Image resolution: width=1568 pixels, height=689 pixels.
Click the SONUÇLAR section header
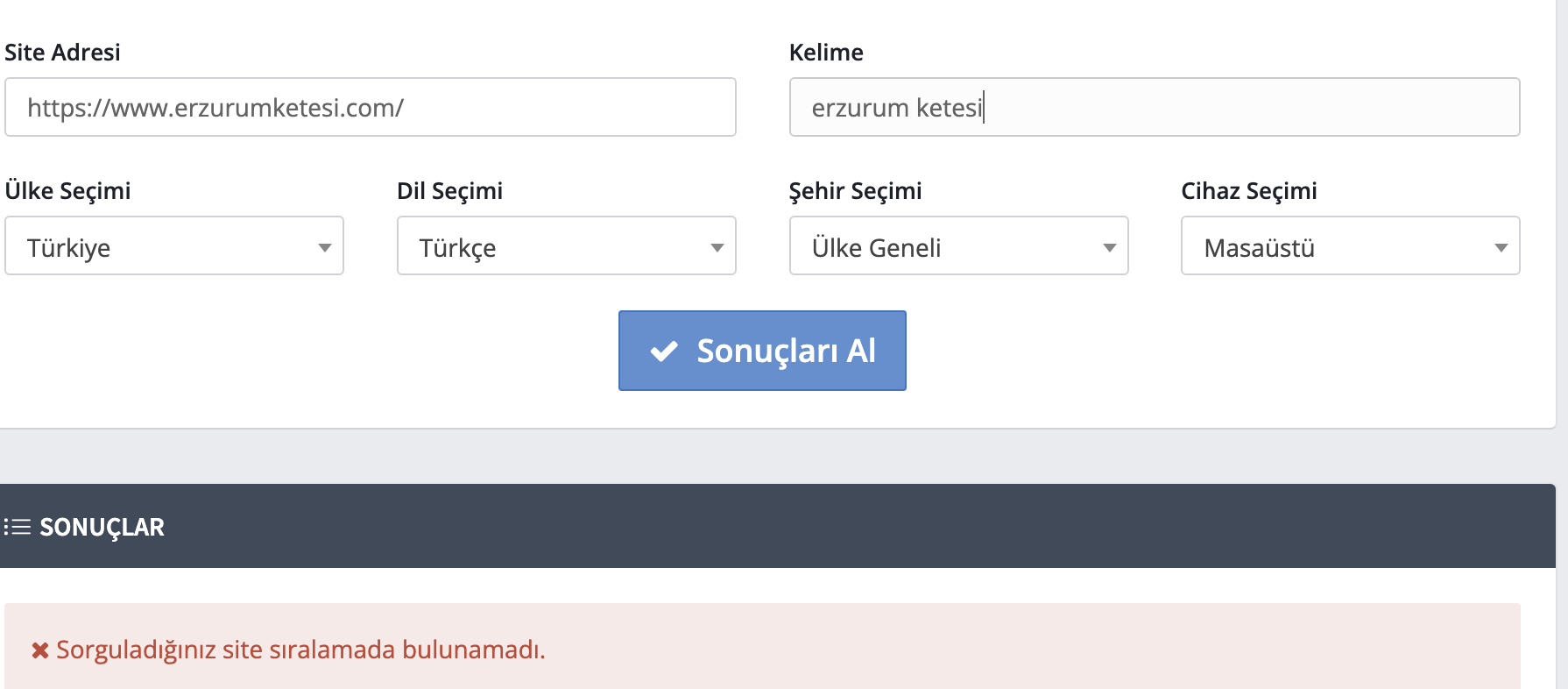pos(102,527)
